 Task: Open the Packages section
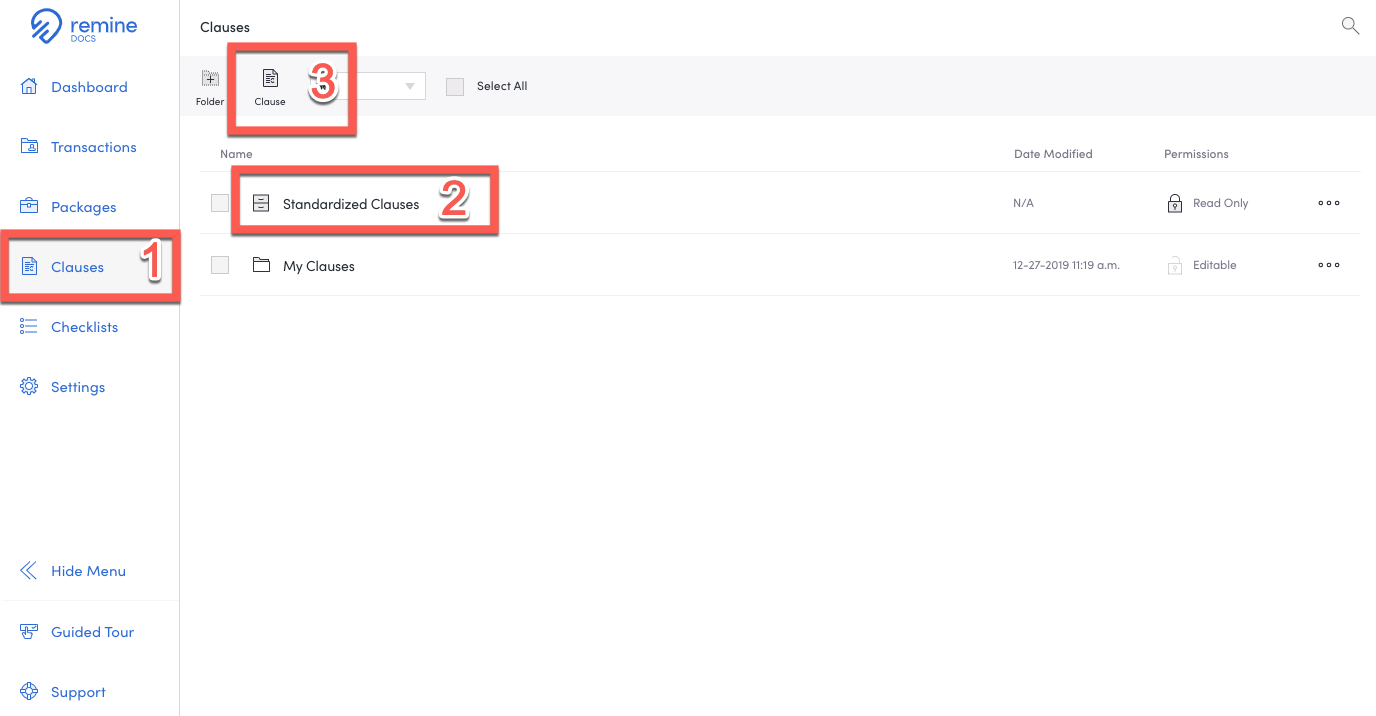click(83, 207)
